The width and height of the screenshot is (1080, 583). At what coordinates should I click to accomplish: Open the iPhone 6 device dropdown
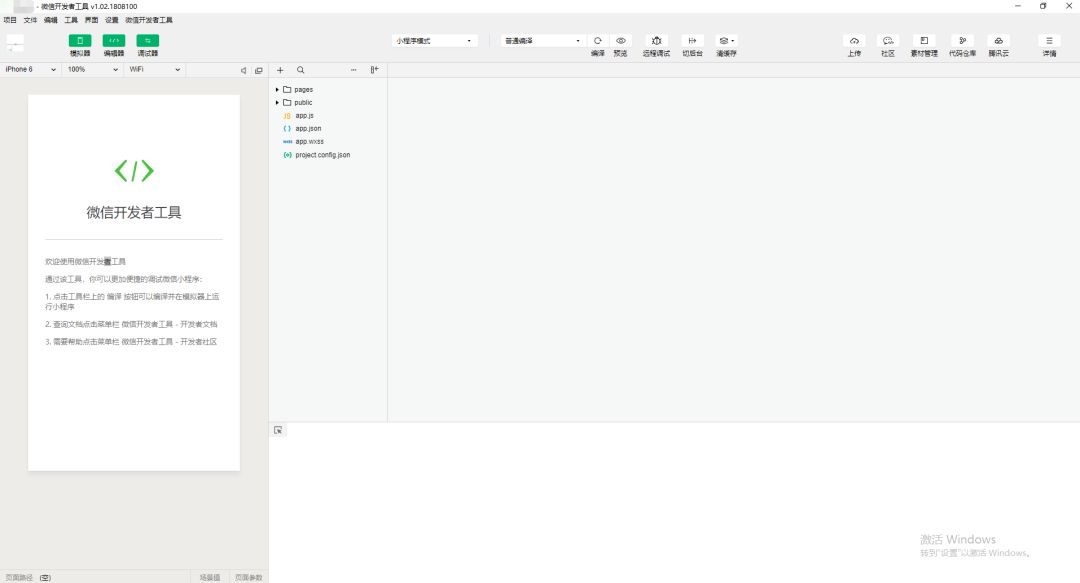point(30,70)
